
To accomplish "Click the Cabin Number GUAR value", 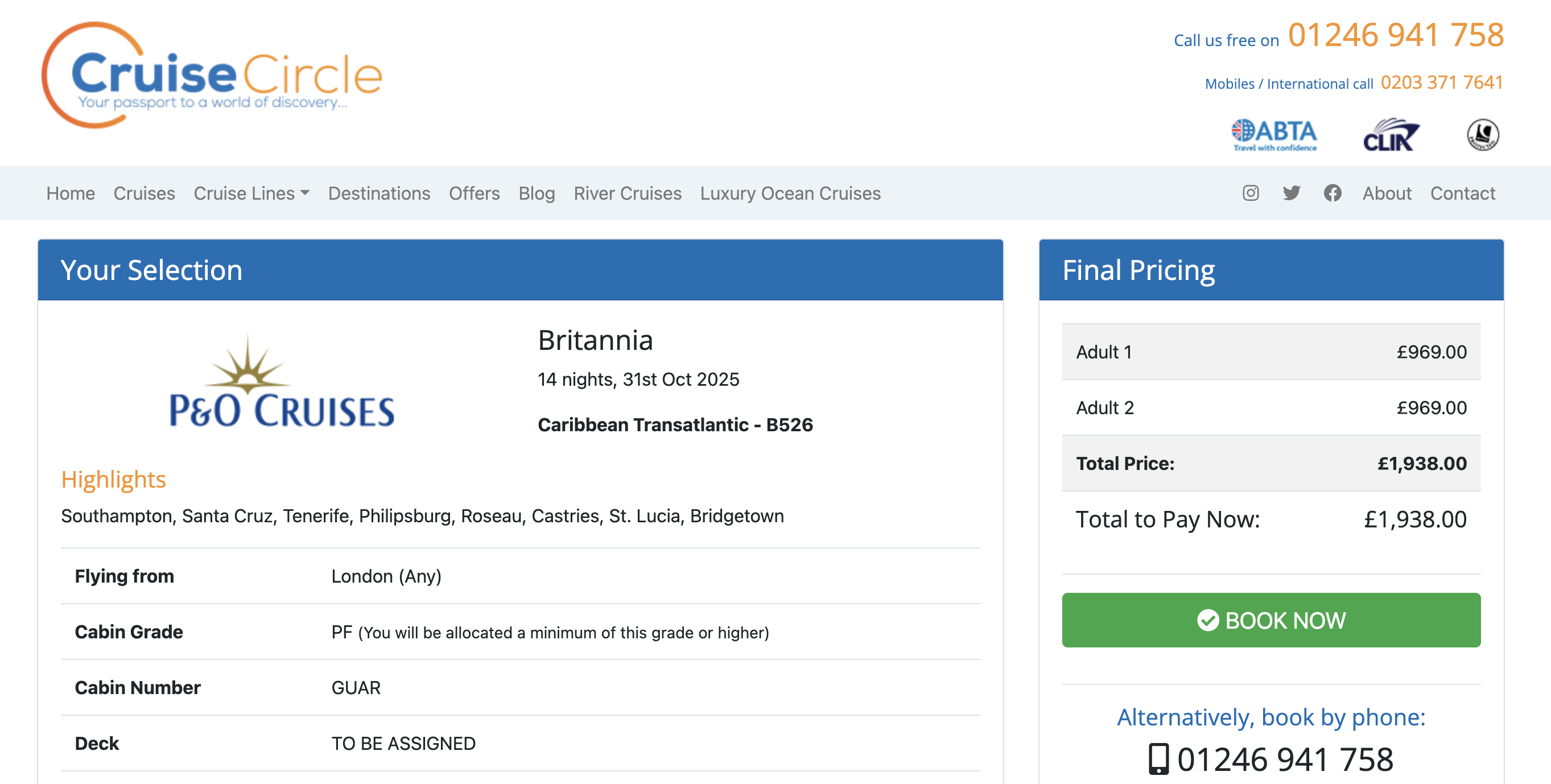I will point(356,688).
